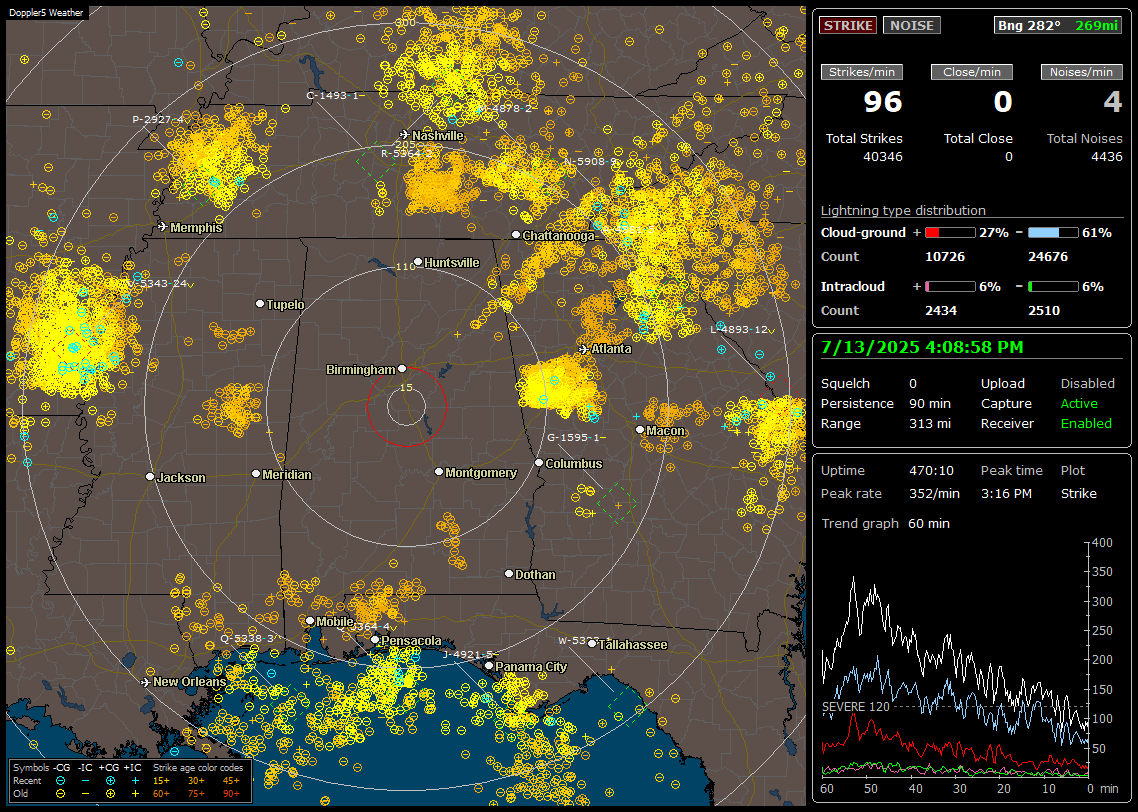Click the Trend graph 60 min label
The height and width of the screenshot is (812, 1138).
[885, 523]
